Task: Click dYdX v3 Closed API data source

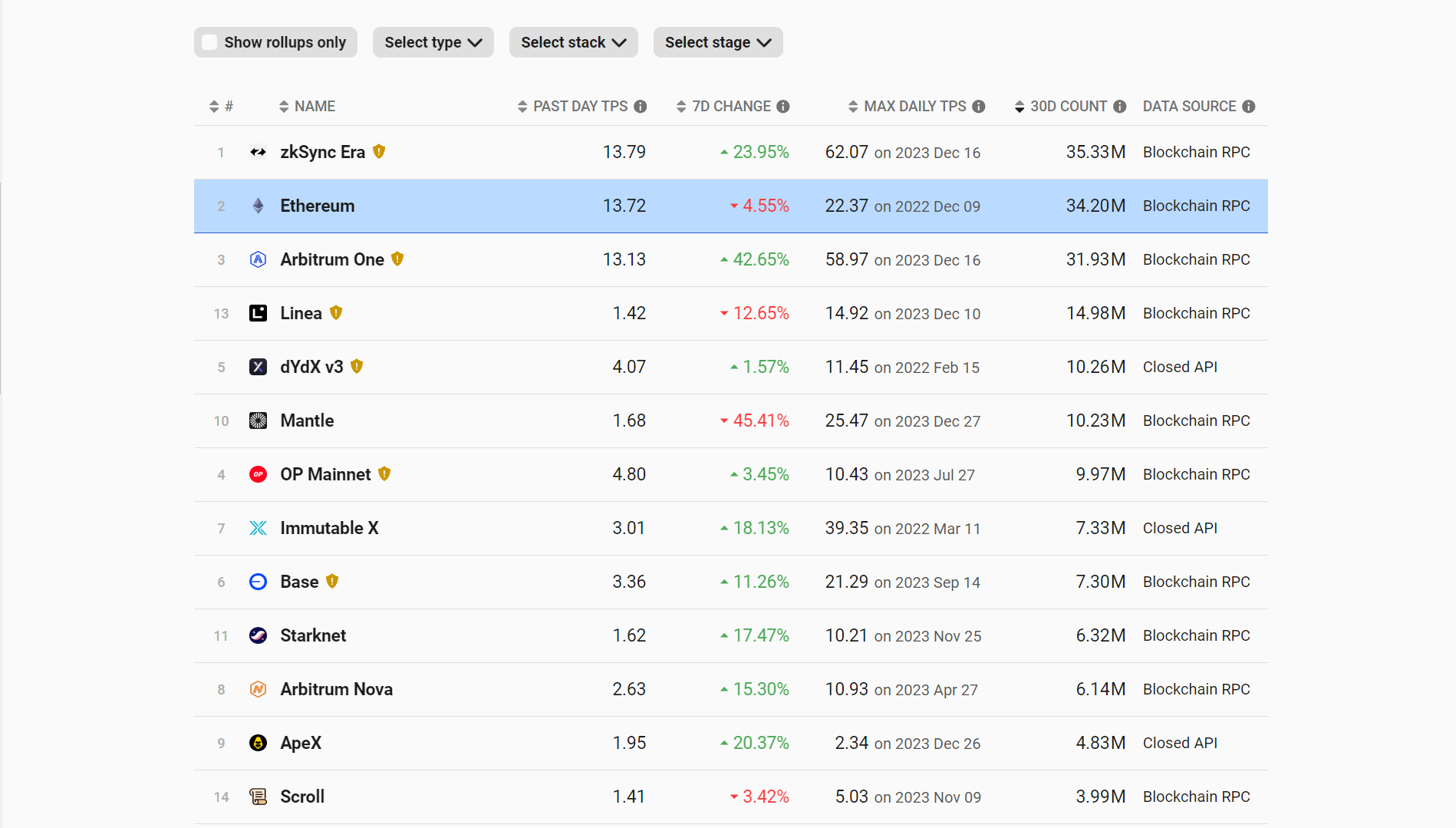Action: 1180,367
